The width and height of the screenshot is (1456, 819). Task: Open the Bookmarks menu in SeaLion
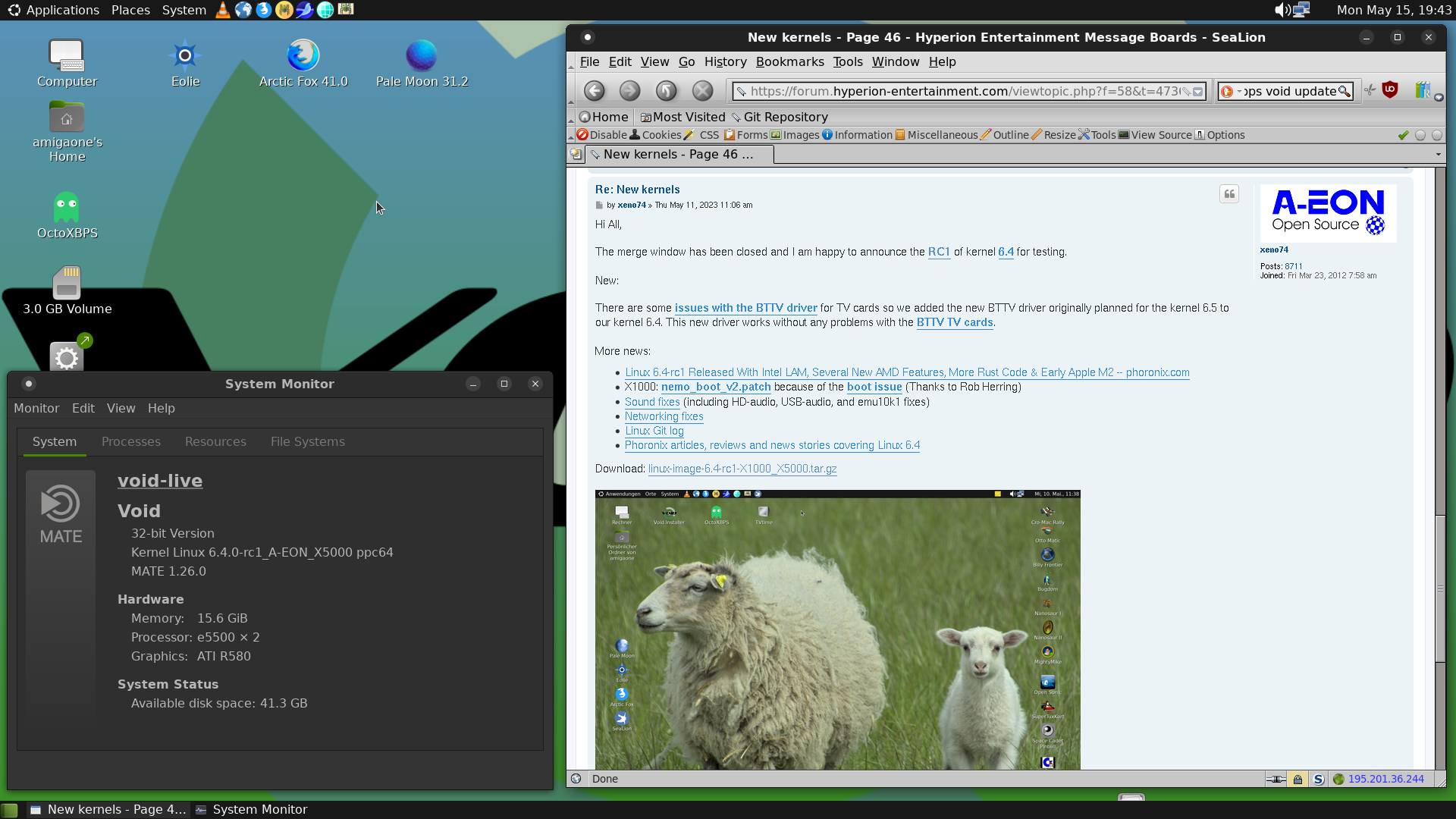789,62
